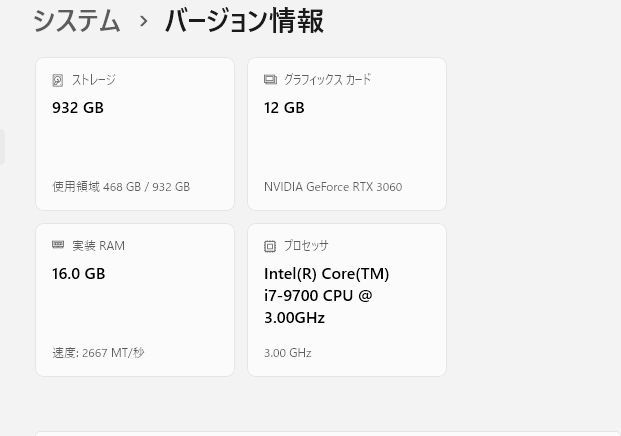Click the small tab on left window edge
621x436 pixels.
2,147
